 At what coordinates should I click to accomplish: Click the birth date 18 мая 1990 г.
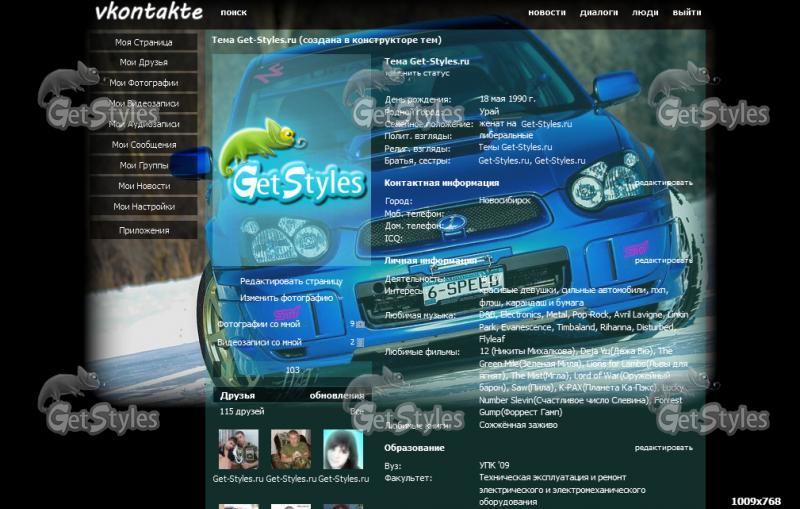507,99
